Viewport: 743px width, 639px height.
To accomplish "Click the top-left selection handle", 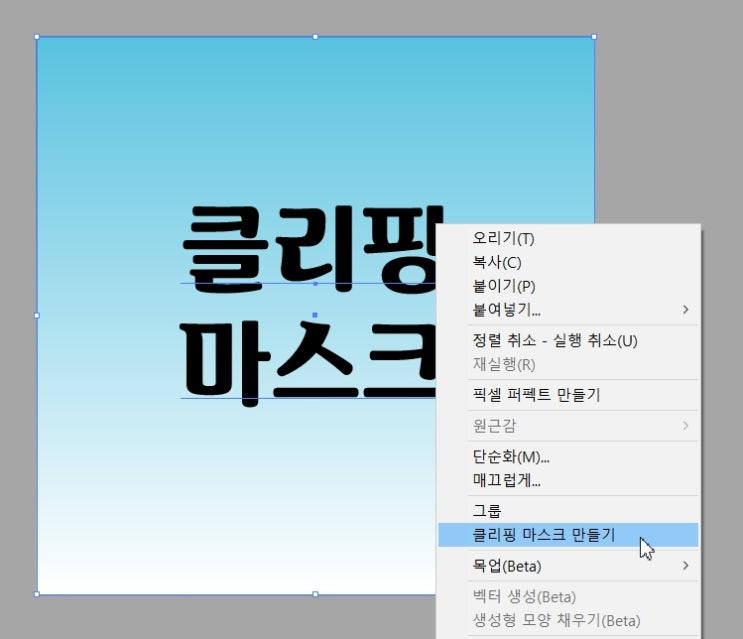I will pos(37,37).
